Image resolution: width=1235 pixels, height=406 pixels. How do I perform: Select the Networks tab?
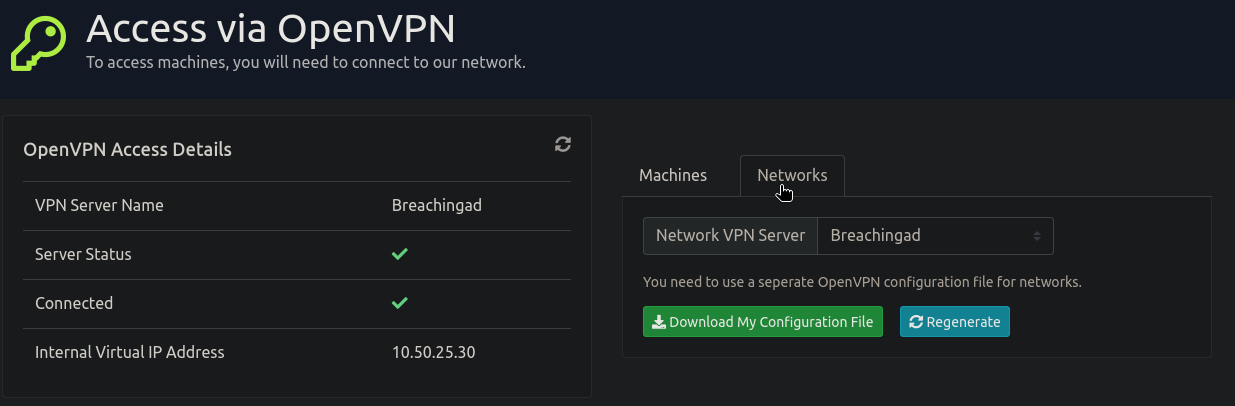pos(792,175)
